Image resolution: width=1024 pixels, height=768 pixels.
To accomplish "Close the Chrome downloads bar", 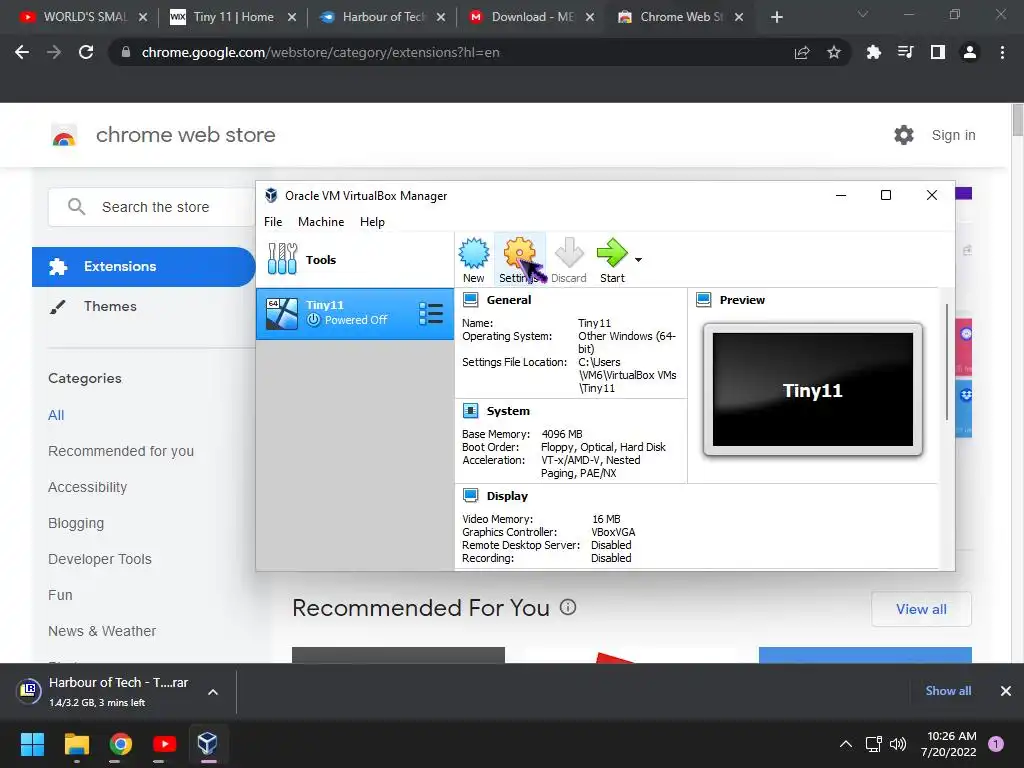I will click(1006, 691).
